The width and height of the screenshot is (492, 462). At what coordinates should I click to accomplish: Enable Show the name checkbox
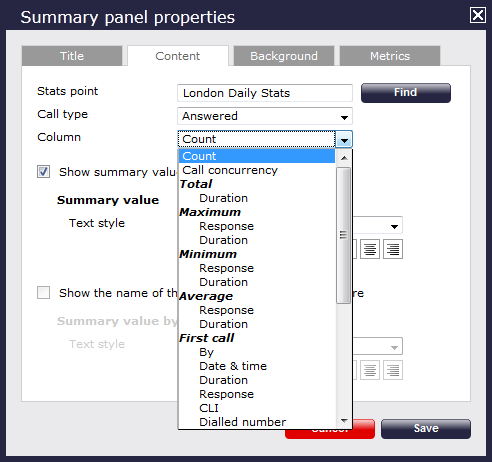pos(43,293)
